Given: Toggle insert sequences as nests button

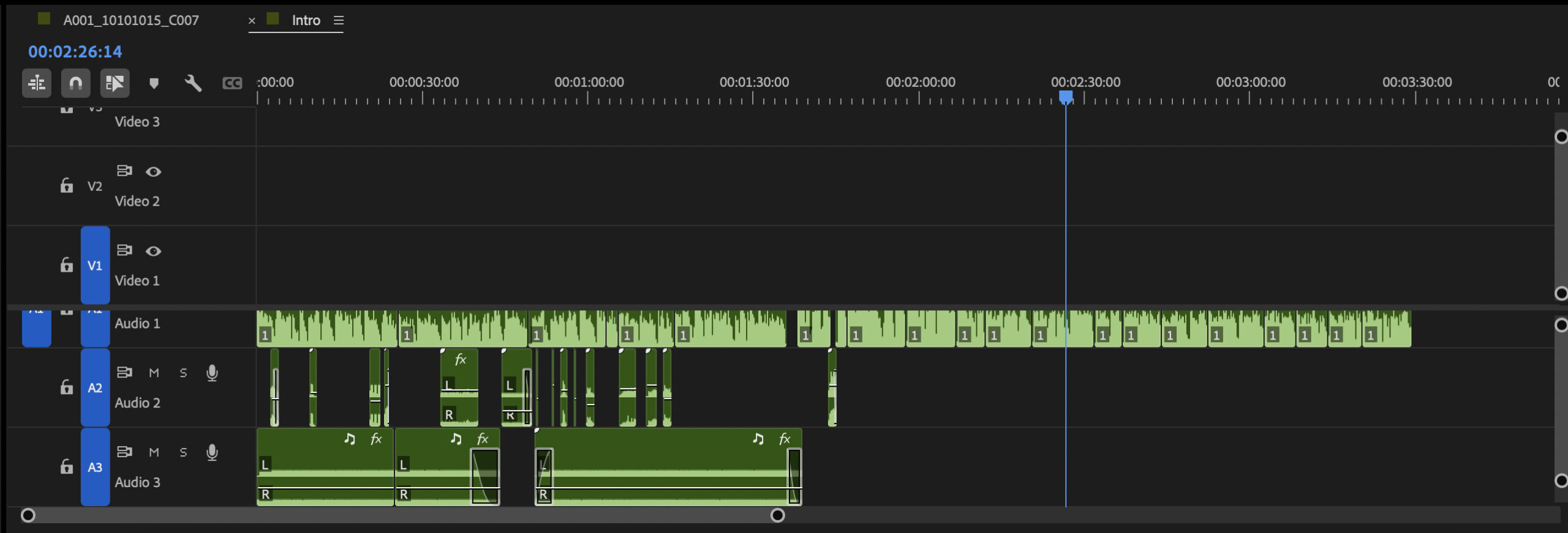Looking at the screenshot, I should 37,83.
